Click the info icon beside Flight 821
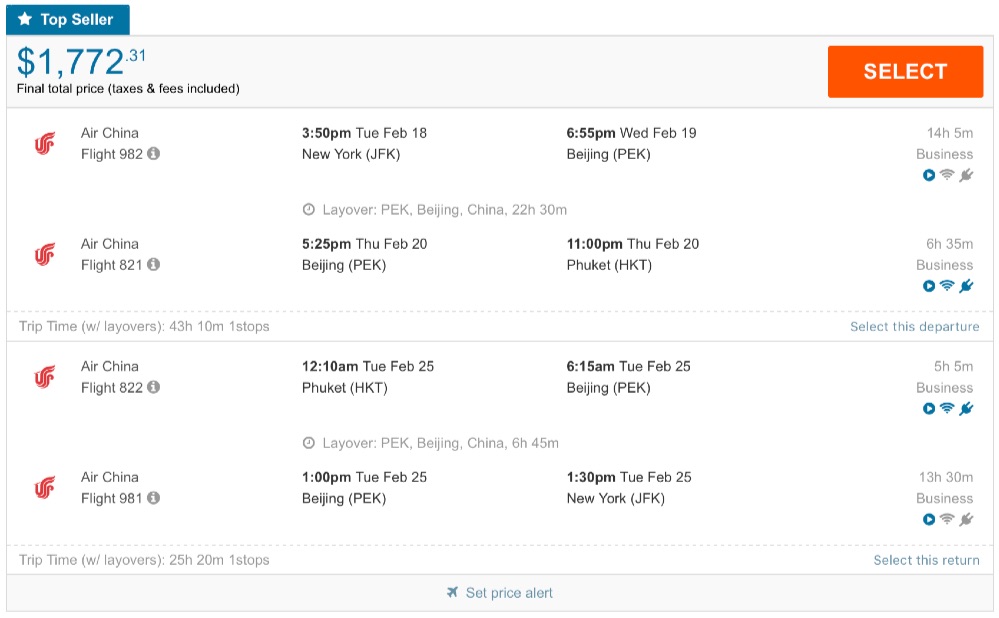Image resolution: width=999 pixels, height=618 pixels. [x=154, y=265]
